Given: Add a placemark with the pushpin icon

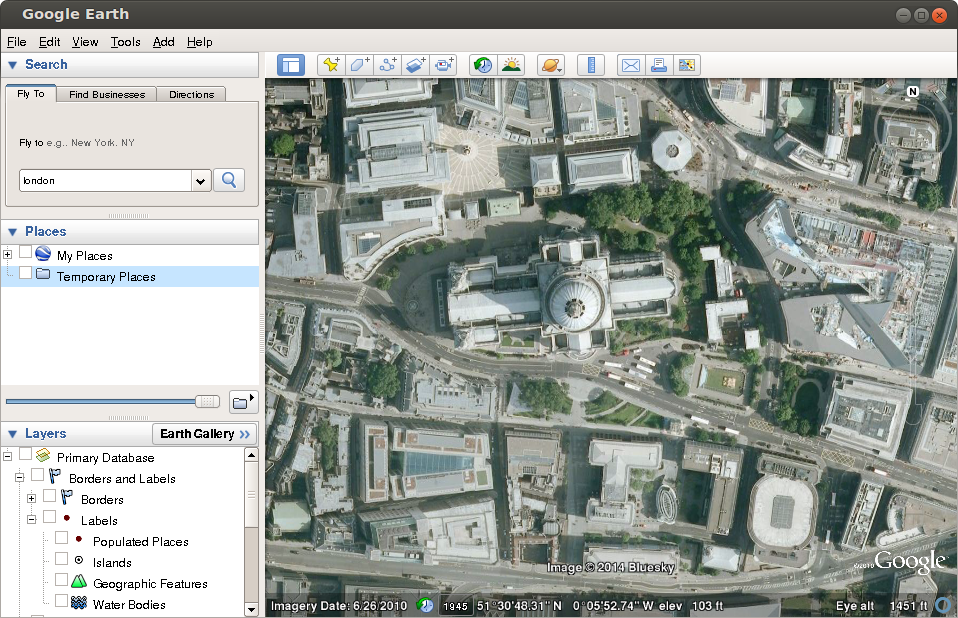Looking at the screenshot, I should (331, 65).
